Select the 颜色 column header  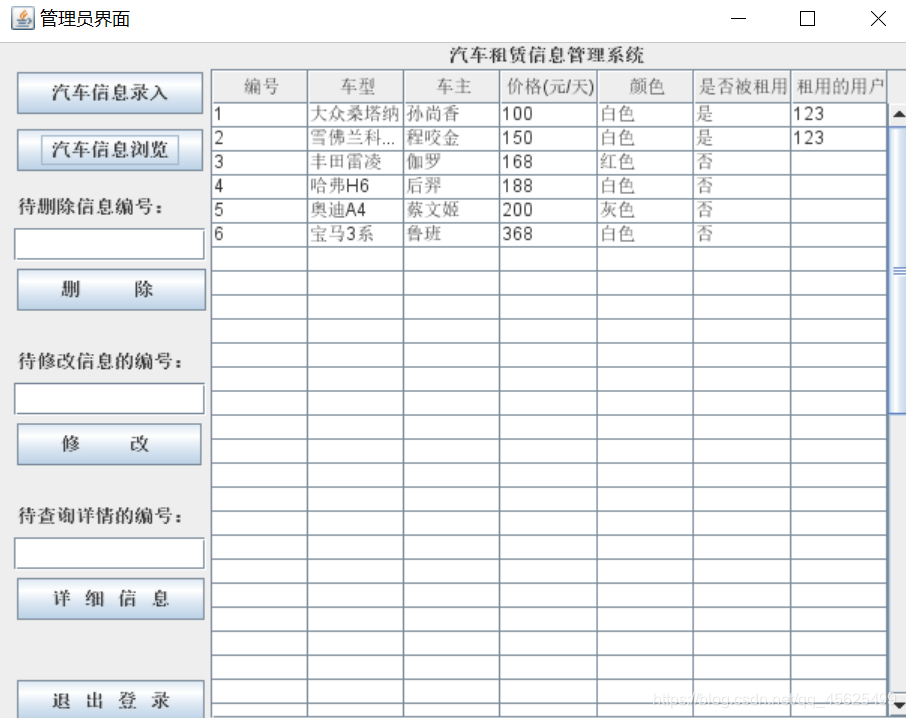(645, 87)
